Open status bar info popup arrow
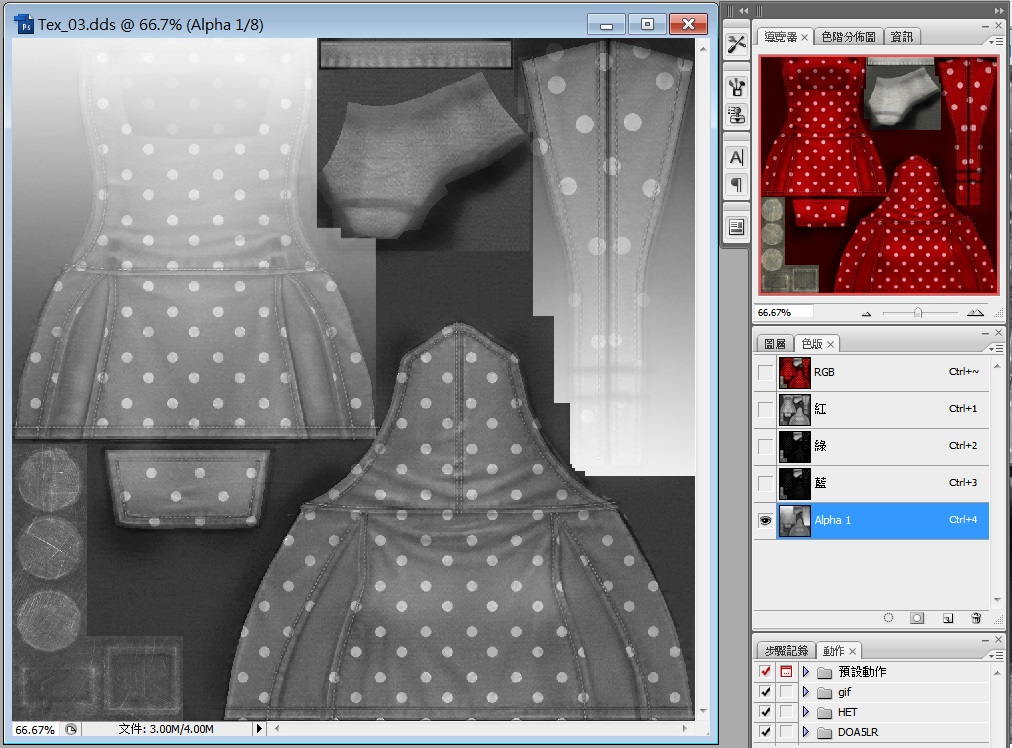The height and width of the screenshot is (748, 1012). pyautogui.click(x=259, y=729)
